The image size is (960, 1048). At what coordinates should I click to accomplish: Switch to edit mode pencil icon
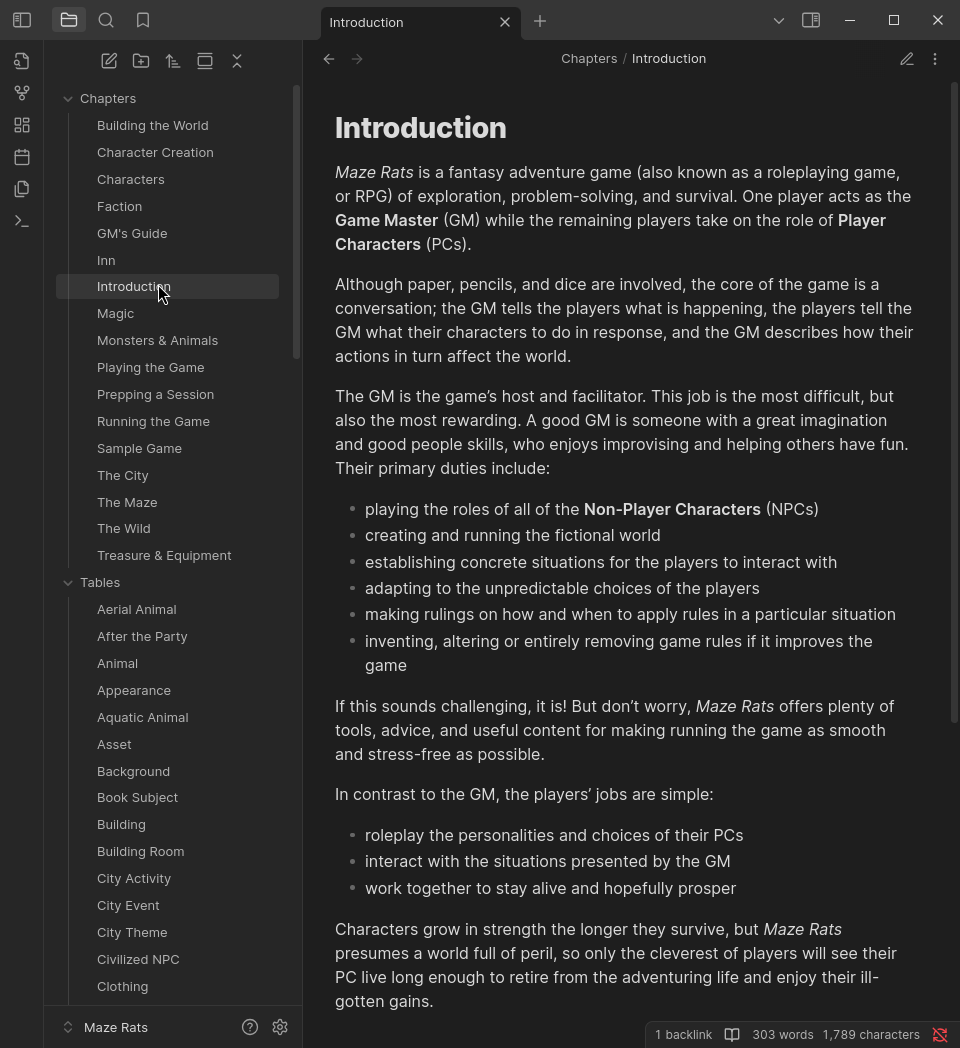(x=907, y=59)
